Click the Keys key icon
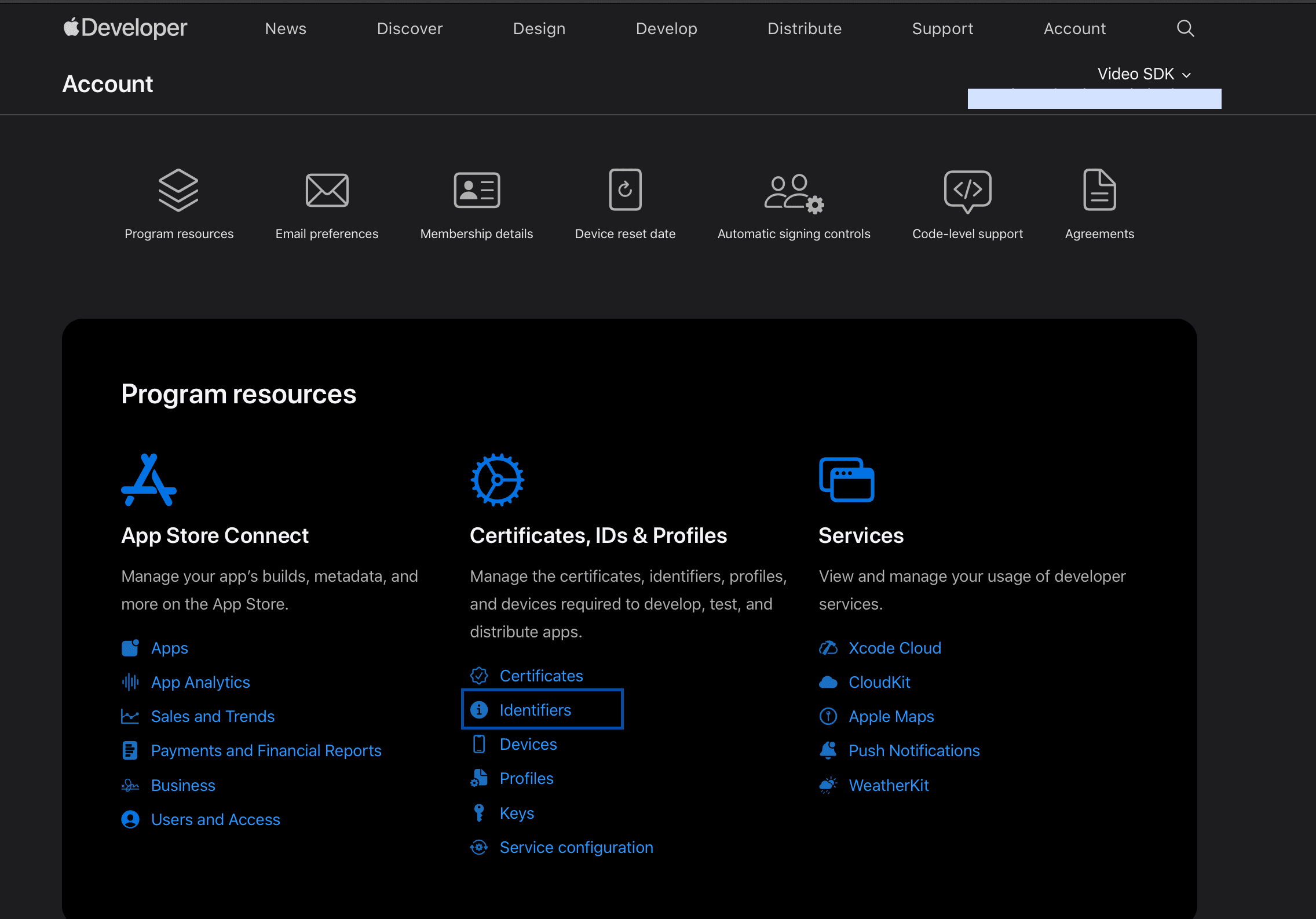 (479, 813)
